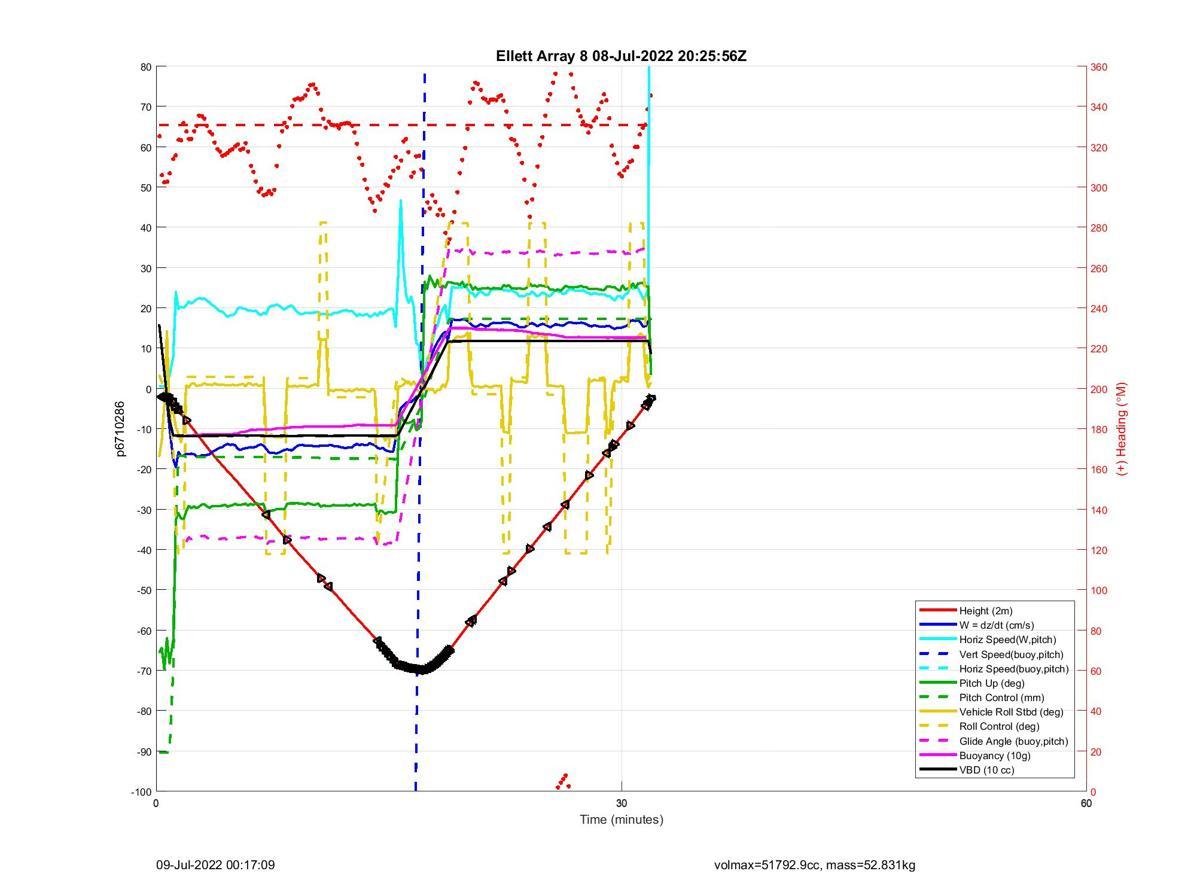Click legend entry "Horiz Speed(buoy,pitch)"
The image size is (1200, 889).
click(1014, 669)
